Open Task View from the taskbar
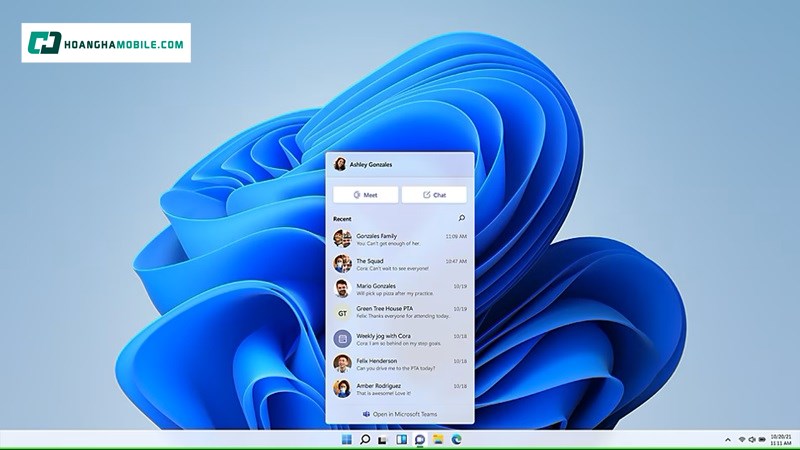Screen dimensions: 800x450 pyautogui.click(x=383, y=439)
